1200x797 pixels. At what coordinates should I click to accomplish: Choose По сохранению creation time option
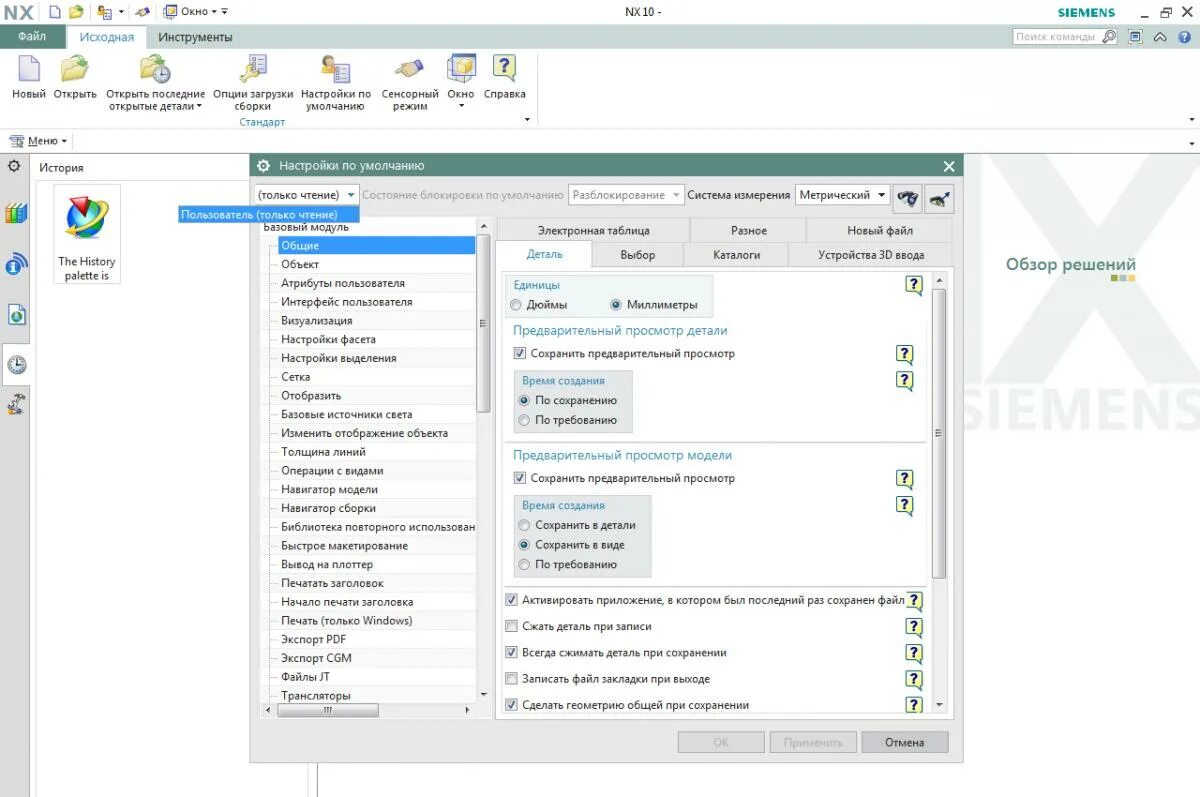pyautogui.click(x=525, y=400)
